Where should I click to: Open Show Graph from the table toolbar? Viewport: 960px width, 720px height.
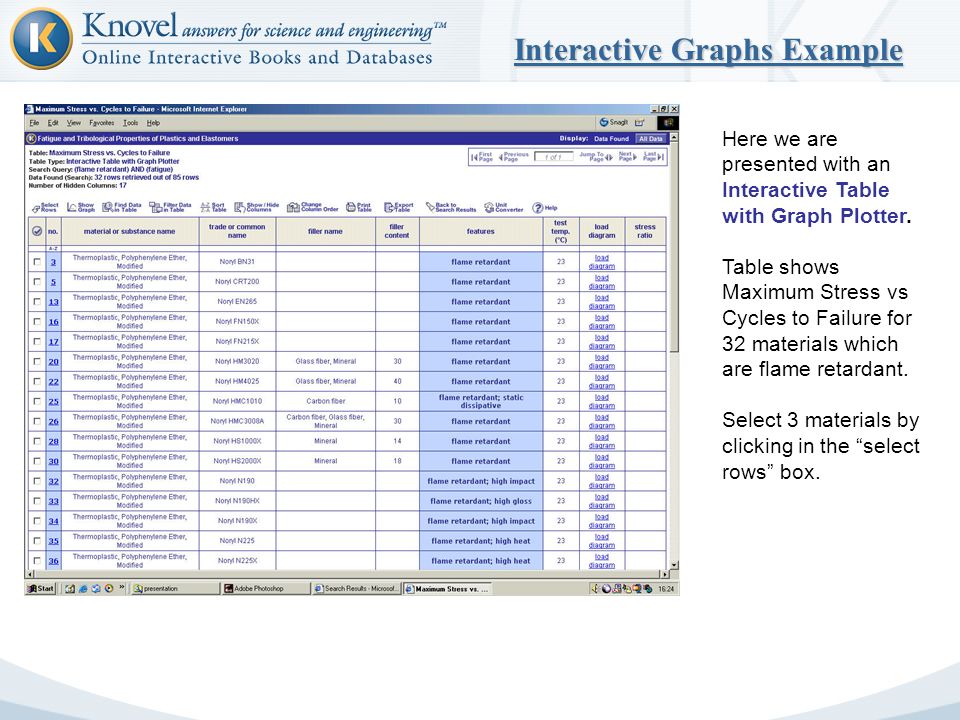coord(81,208)
